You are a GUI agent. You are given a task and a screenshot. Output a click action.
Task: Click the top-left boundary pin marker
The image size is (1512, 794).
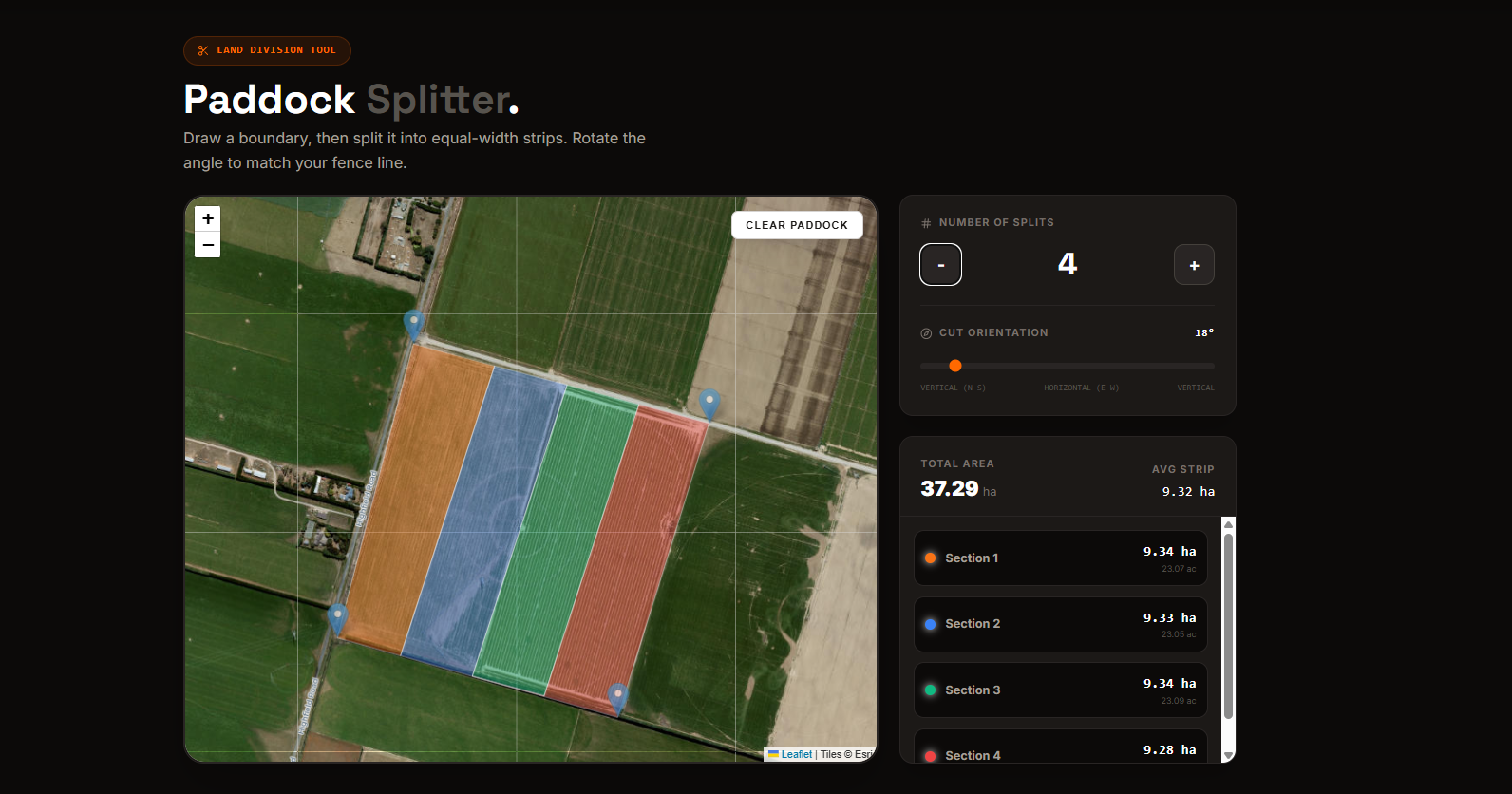(x=413, y=323)
